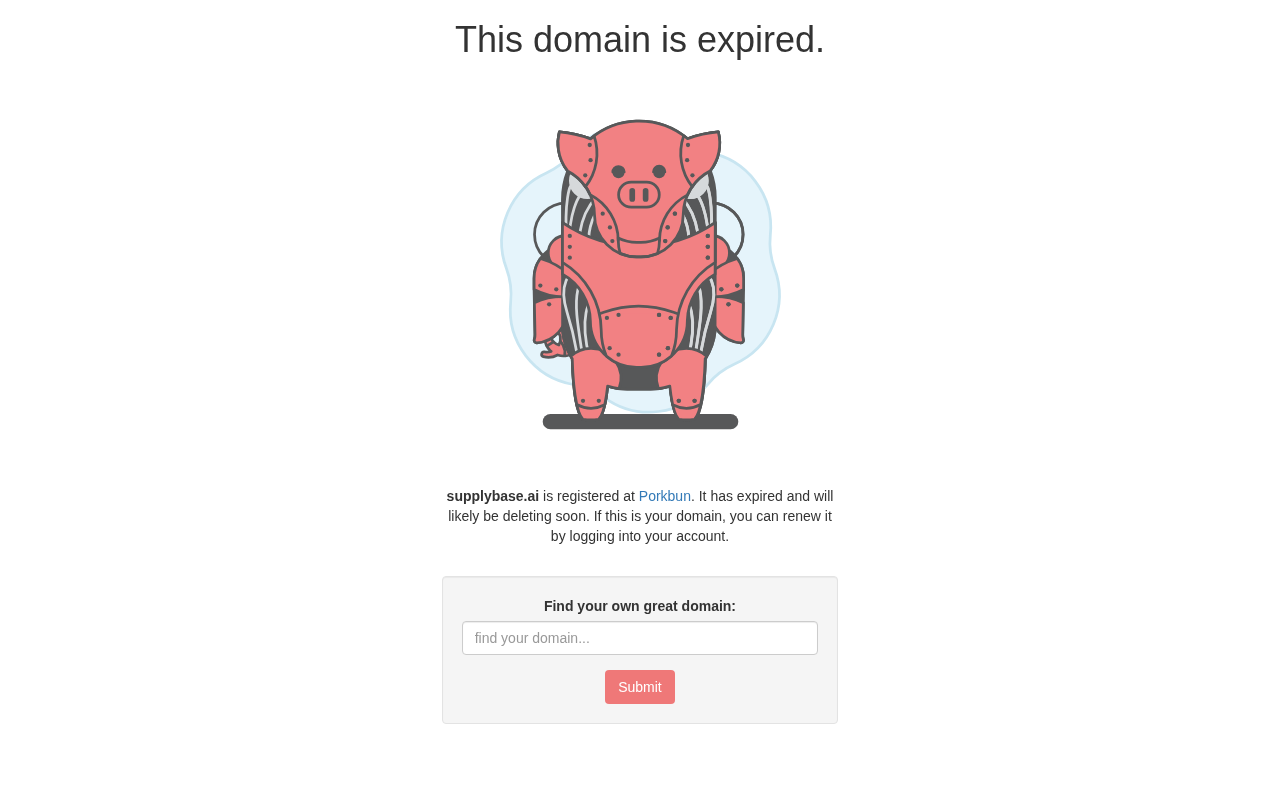Viewport: 1280px width, 800px height.
Task: Click the "by logging into your account." text
Action: [640, 536]
